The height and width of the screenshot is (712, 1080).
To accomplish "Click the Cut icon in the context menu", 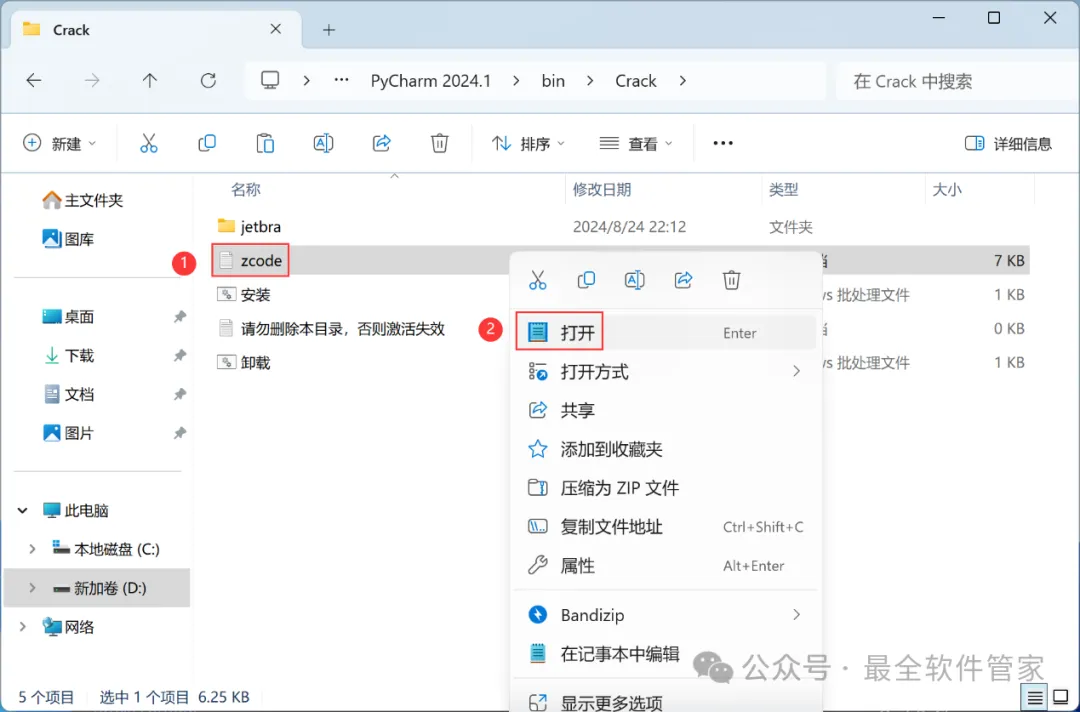I will pyautogui.click(x=538, y=280).
